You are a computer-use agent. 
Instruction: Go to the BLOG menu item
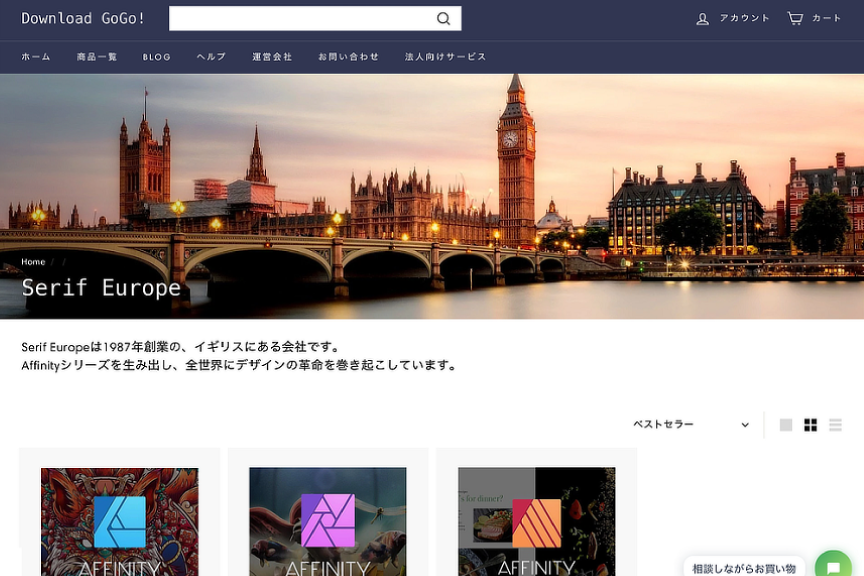(x=156, y=57)
